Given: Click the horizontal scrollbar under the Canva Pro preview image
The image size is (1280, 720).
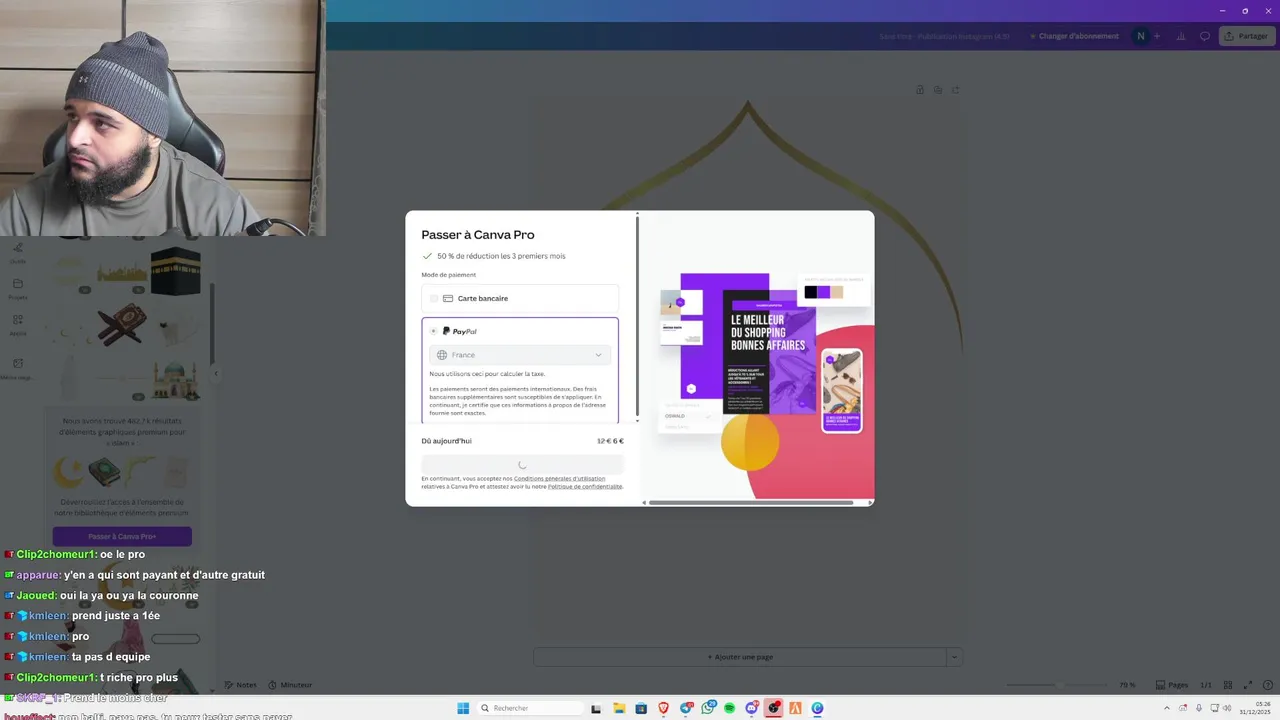Looking at the screenshot, I should 751,502.
